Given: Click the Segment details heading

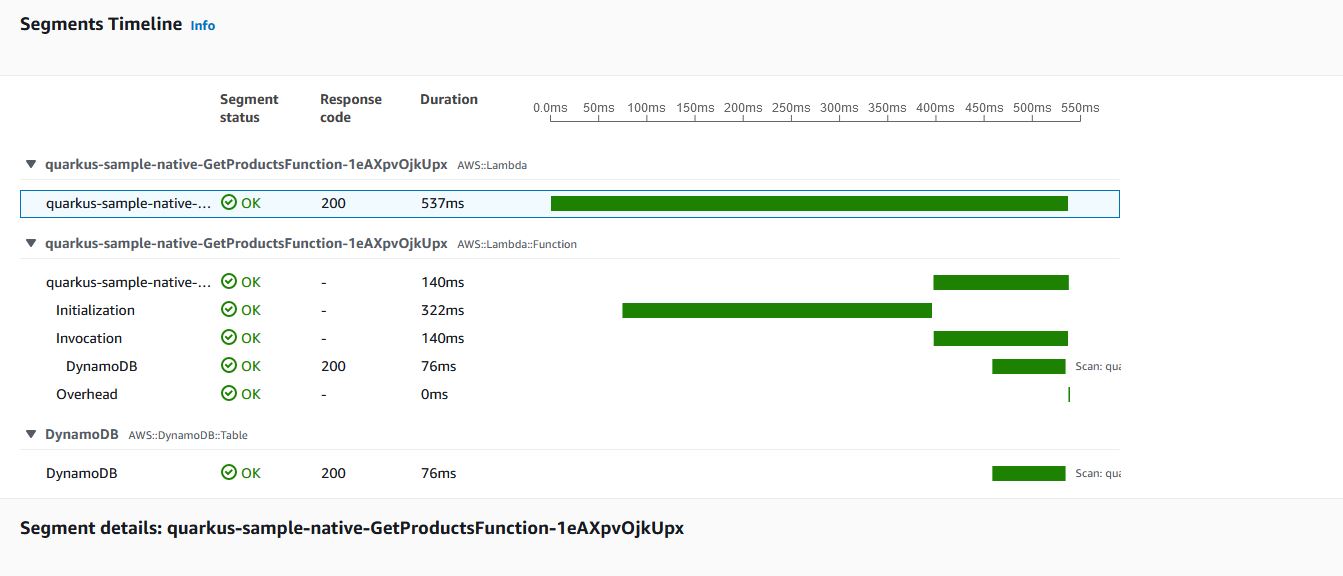Looking at the screenshot, I should pyautogui.click(x=352, y=528).
